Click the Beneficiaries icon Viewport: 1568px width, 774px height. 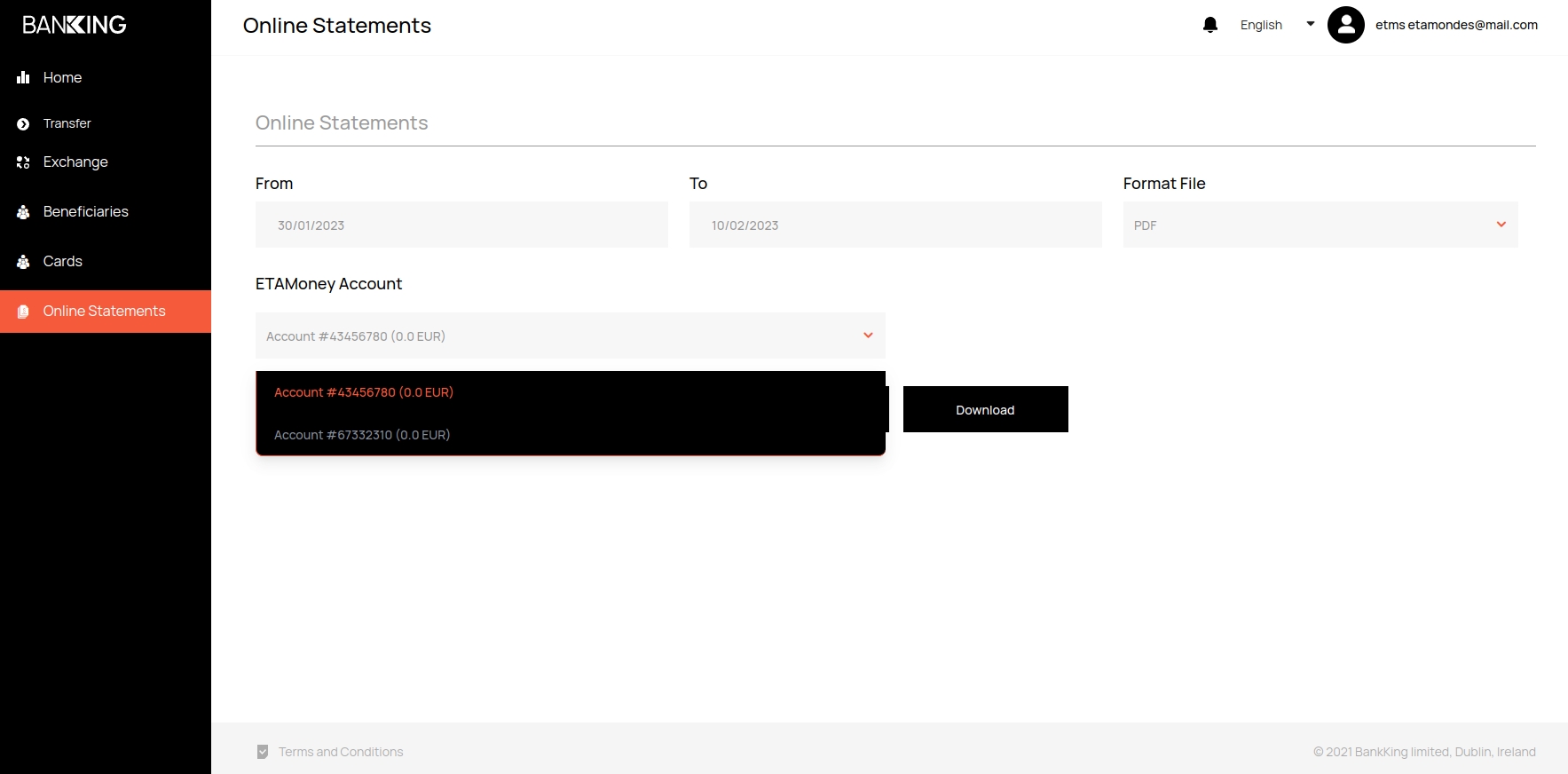[23, 212]
